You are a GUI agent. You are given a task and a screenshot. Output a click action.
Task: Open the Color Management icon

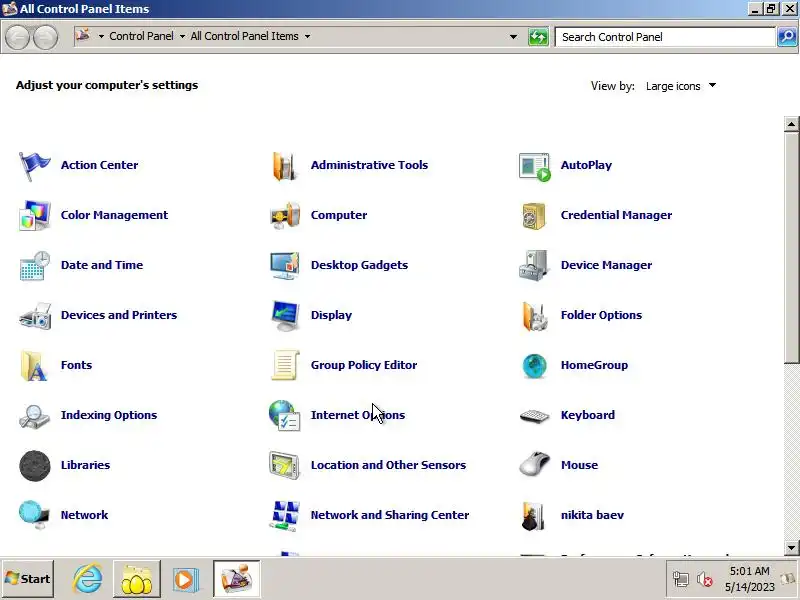point(34,215)
